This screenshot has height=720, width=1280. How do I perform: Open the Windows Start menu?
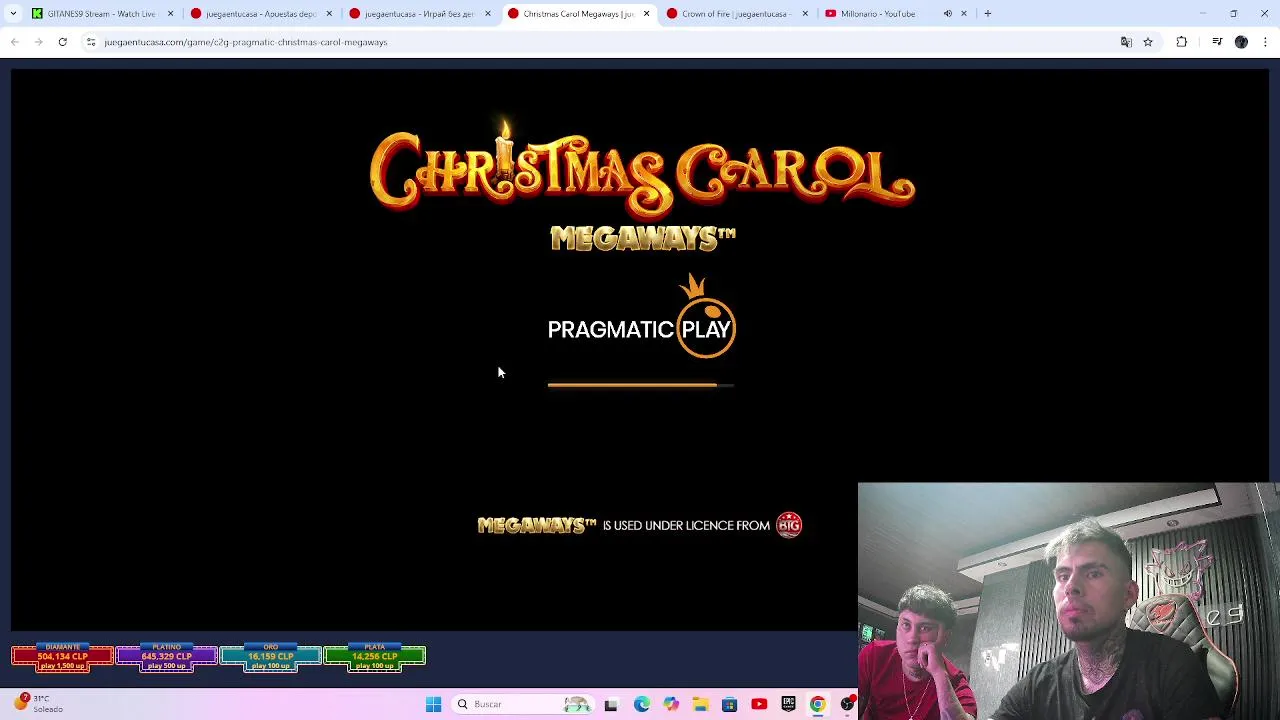tap(433, 704)
